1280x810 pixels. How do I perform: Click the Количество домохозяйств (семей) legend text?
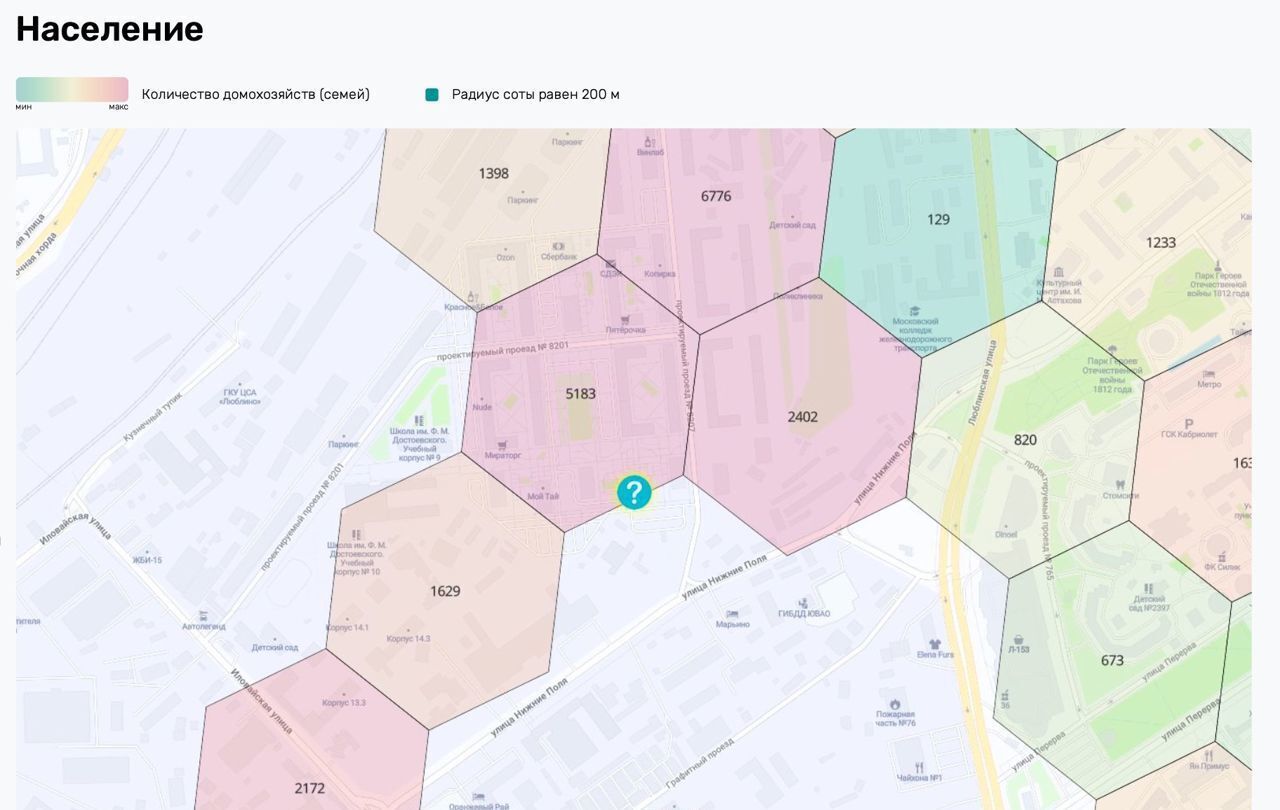click(x=256, y=94)
